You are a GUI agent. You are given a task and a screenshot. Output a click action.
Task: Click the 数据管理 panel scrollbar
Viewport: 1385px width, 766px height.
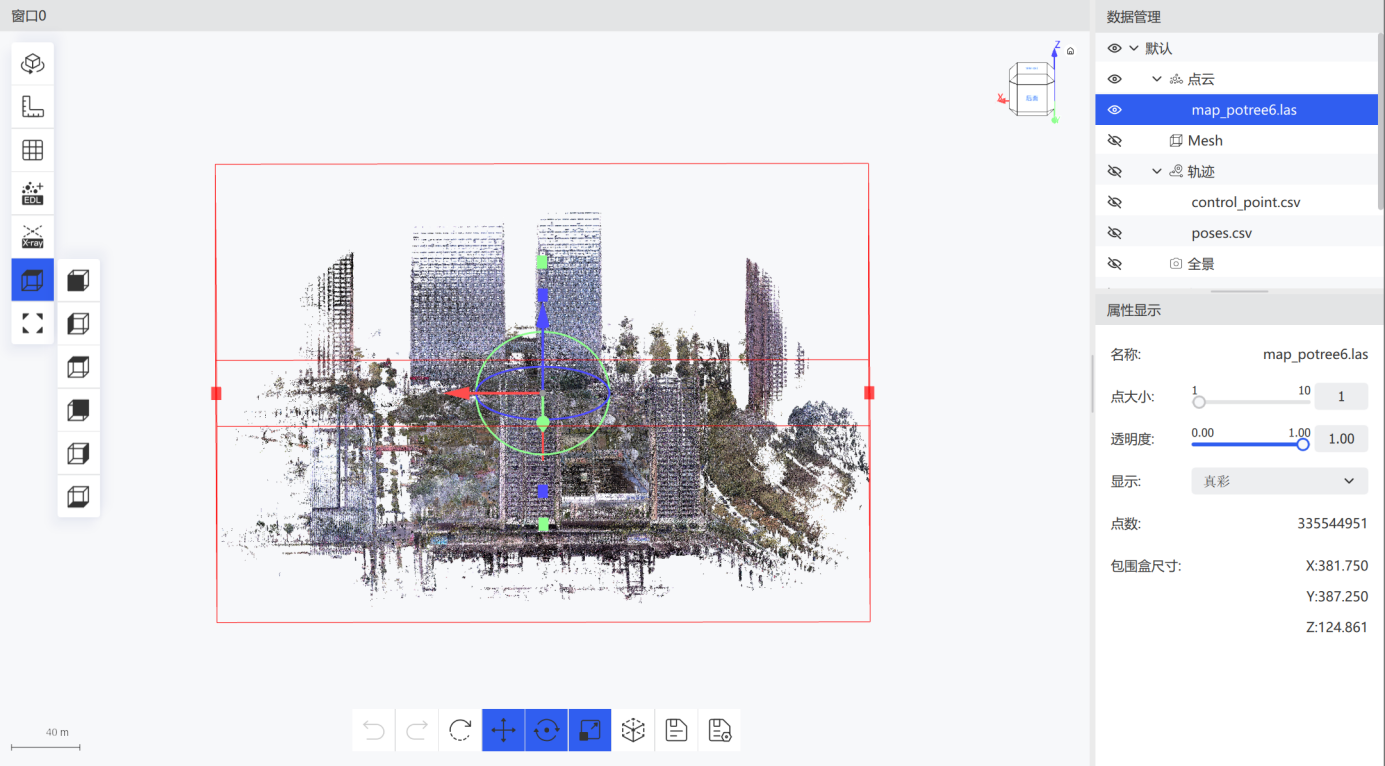pos(1381,120)
